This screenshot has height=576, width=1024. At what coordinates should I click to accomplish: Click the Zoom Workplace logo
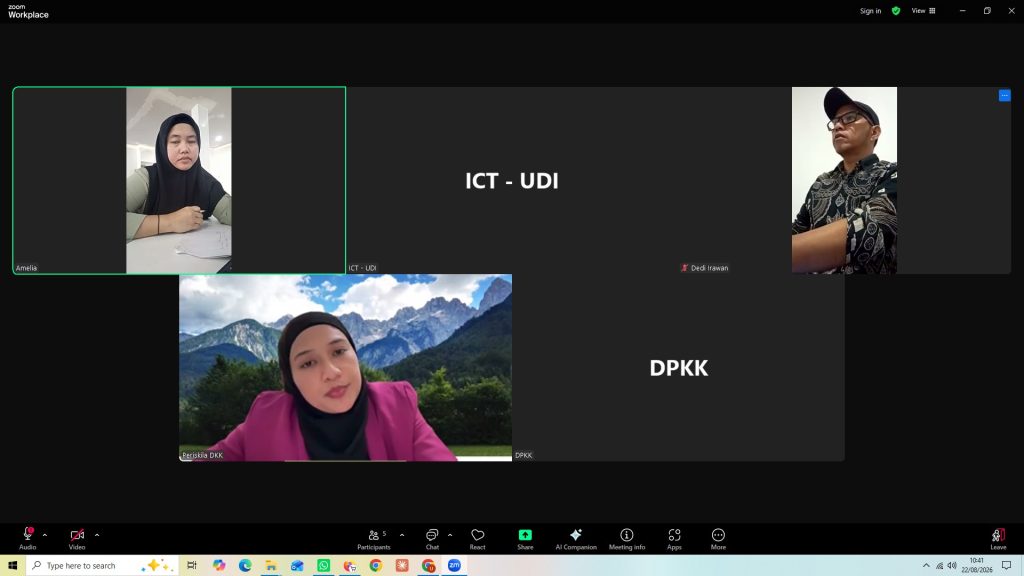28,11
